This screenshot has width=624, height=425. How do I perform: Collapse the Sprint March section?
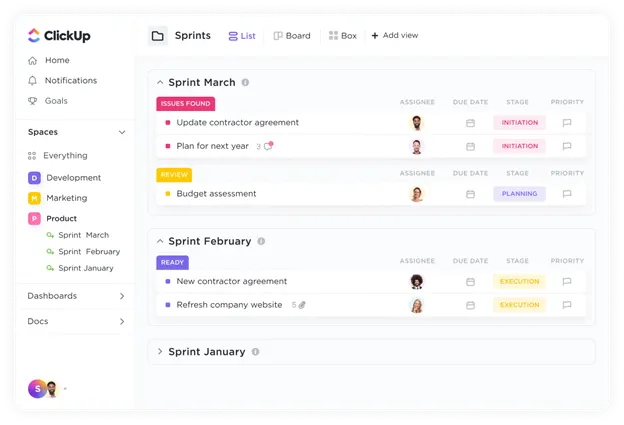click(160, 82)
